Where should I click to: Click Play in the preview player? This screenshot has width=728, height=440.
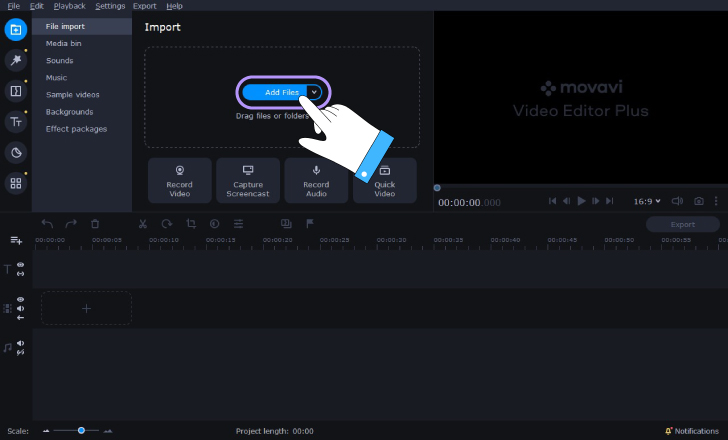(x=581, y=201)
